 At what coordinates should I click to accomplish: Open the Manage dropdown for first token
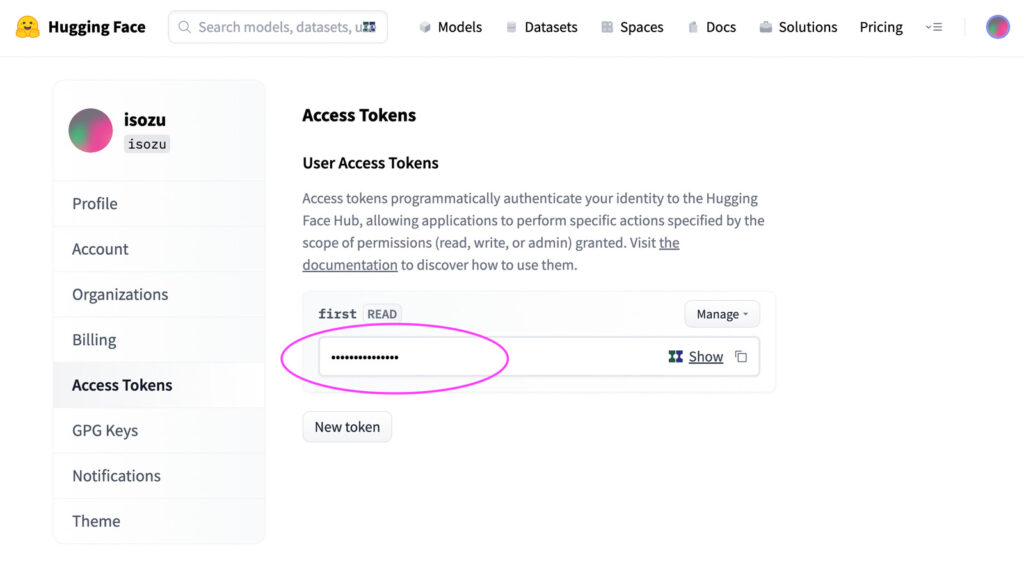tap(722, 314)
